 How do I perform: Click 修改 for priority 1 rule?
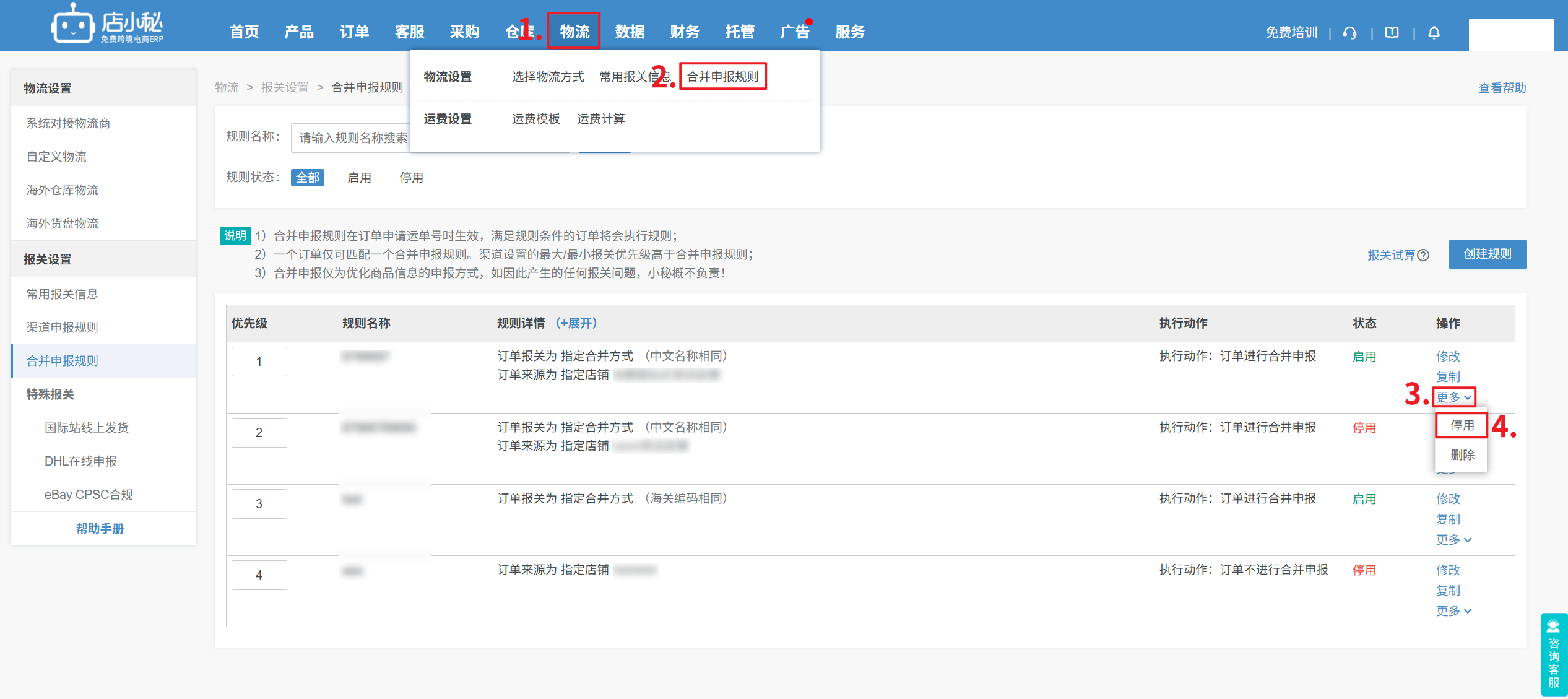tap(1448, 357)
